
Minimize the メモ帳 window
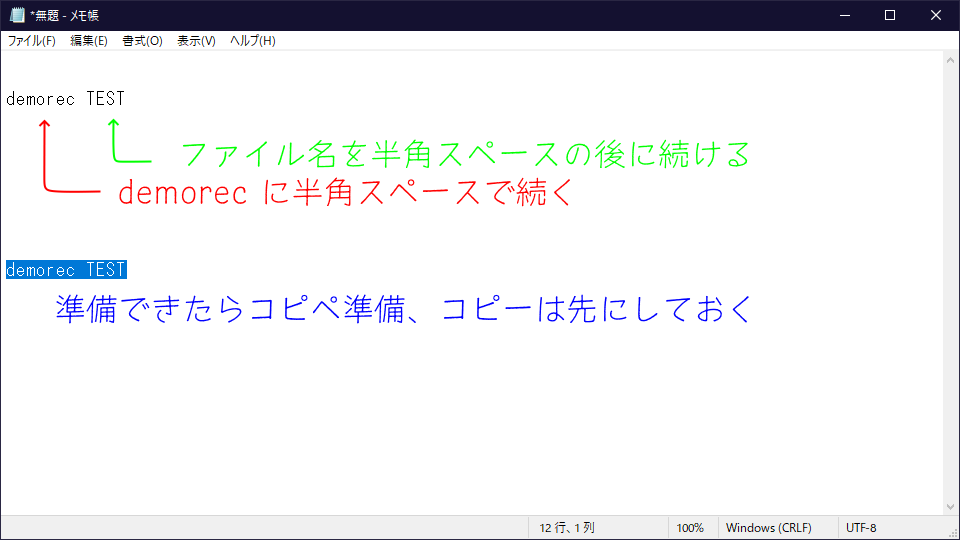846,15
